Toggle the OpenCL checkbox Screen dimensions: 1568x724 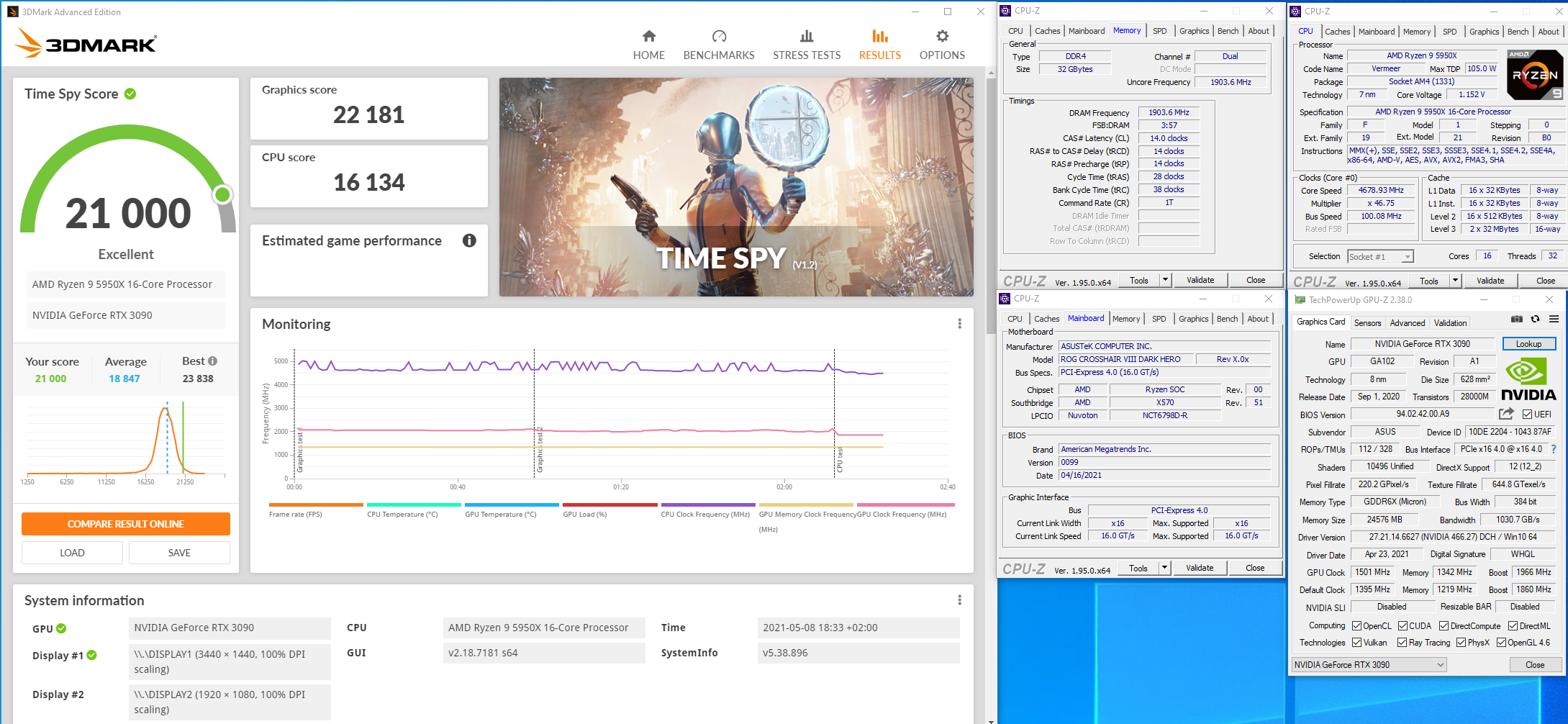[1356, 626]
